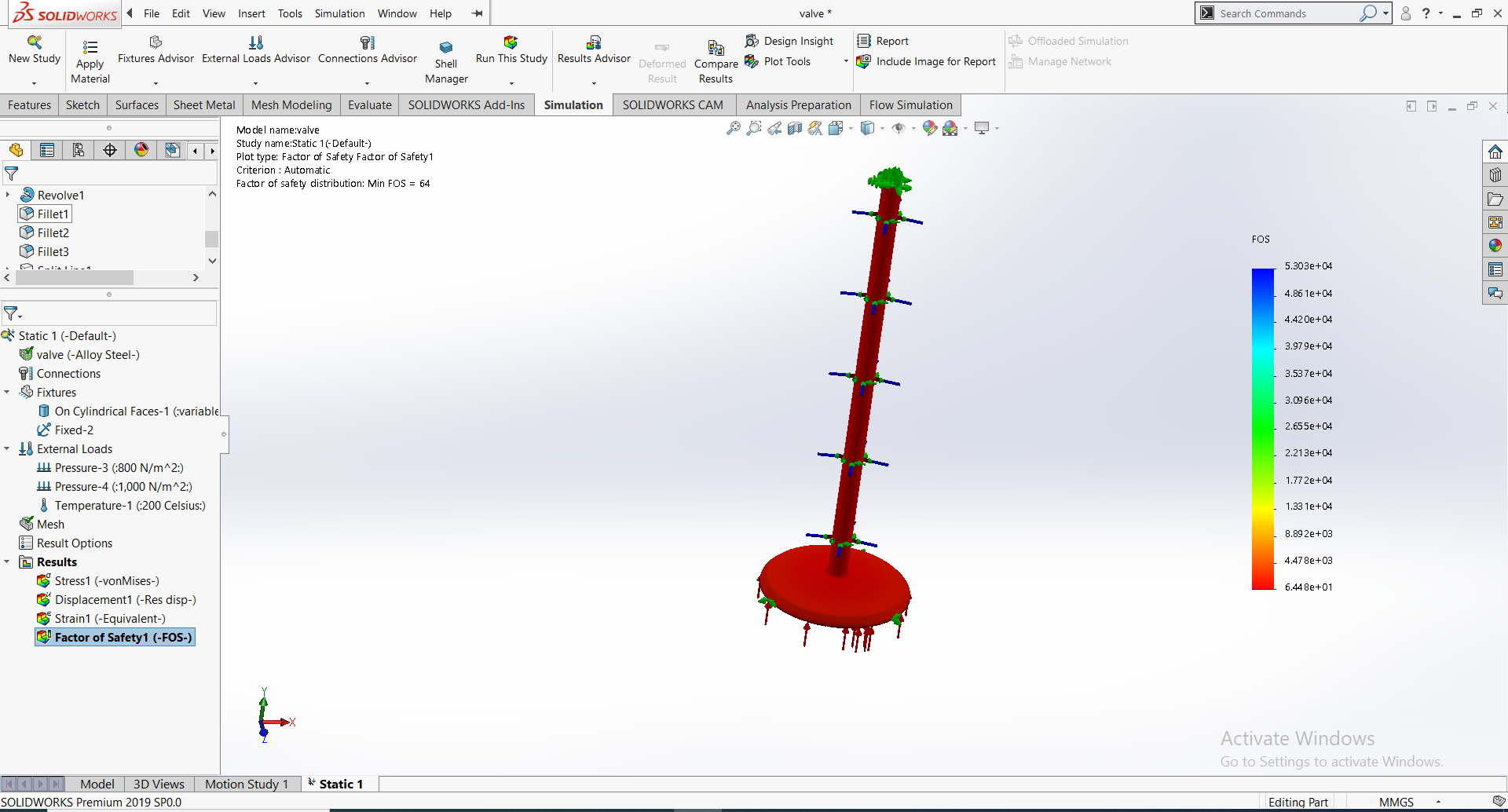1508x812 pixels.
Task: Click feature tree horizontal scrollbar
Action: pyautogui.click(x=75, y=277)
